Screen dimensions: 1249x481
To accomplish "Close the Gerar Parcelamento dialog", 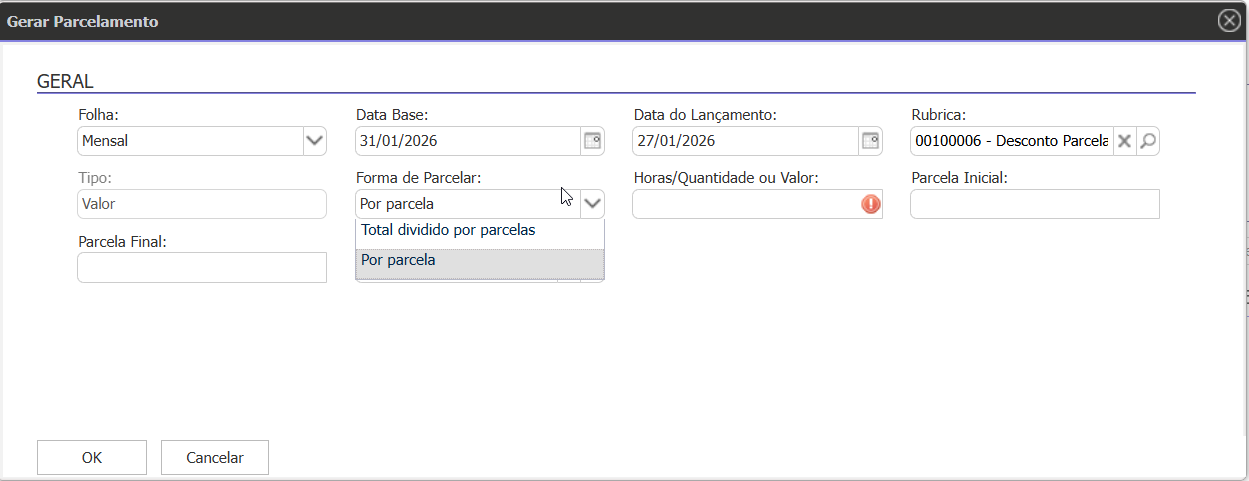I will point(1229,21).
